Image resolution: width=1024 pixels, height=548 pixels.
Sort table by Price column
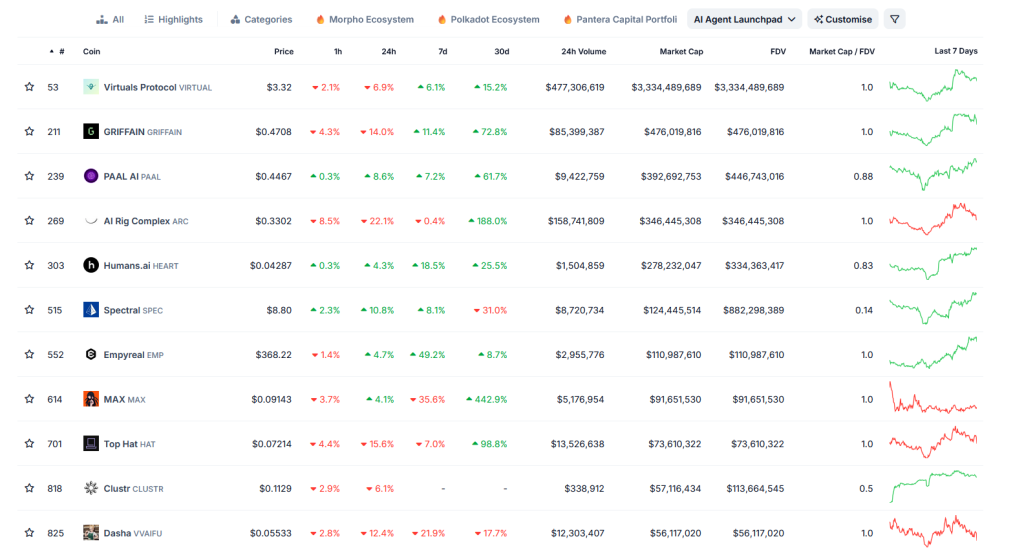[x=283, y=52]
